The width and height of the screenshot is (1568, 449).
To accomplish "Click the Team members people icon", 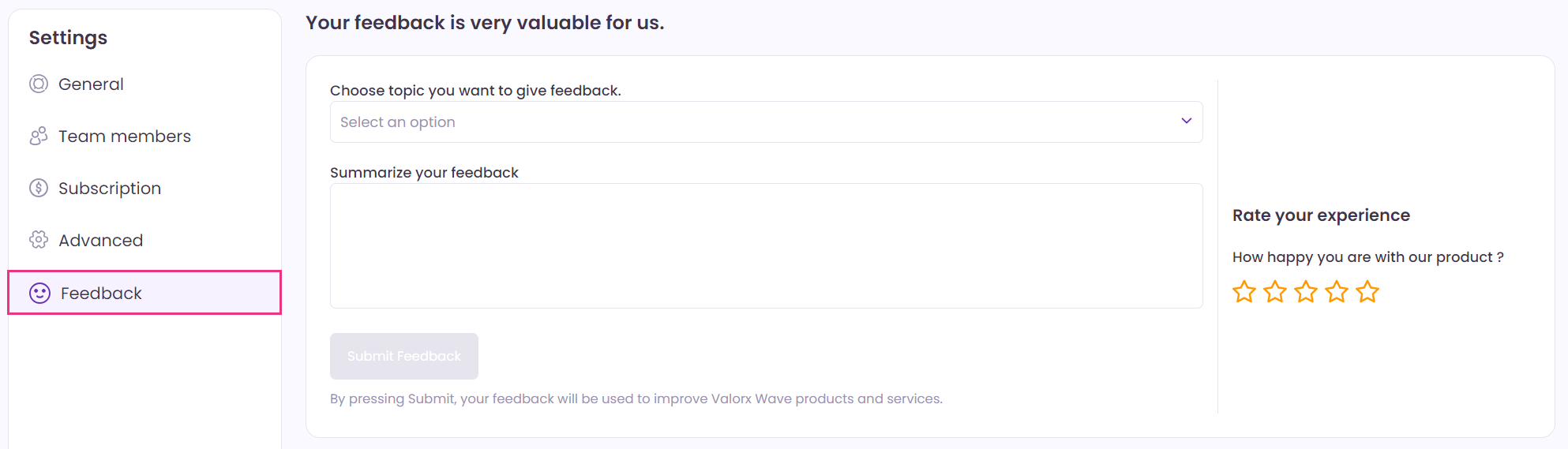I will click(x=39, y=136).
